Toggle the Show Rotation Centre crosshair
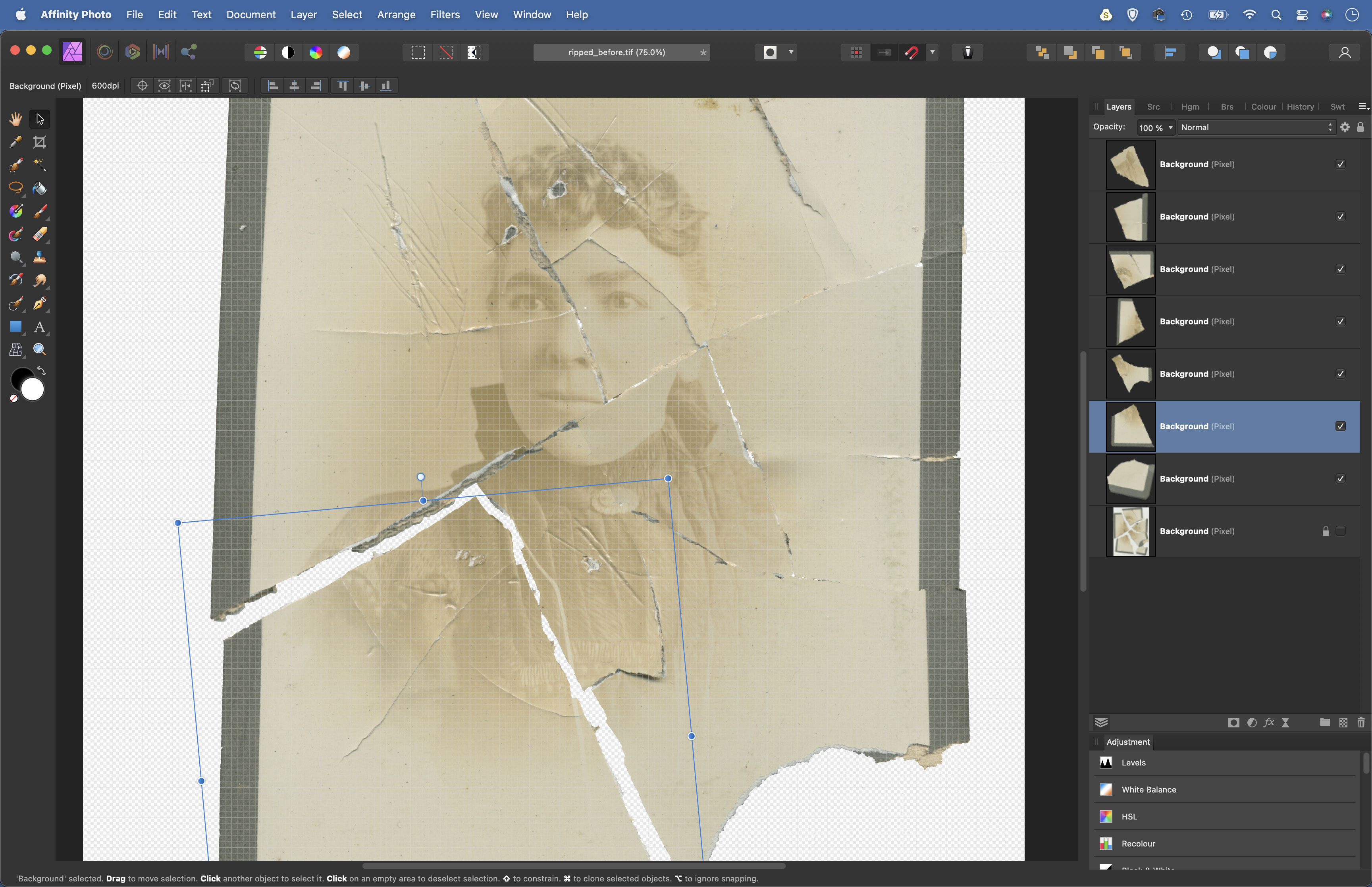 click(x=142, y=86)
